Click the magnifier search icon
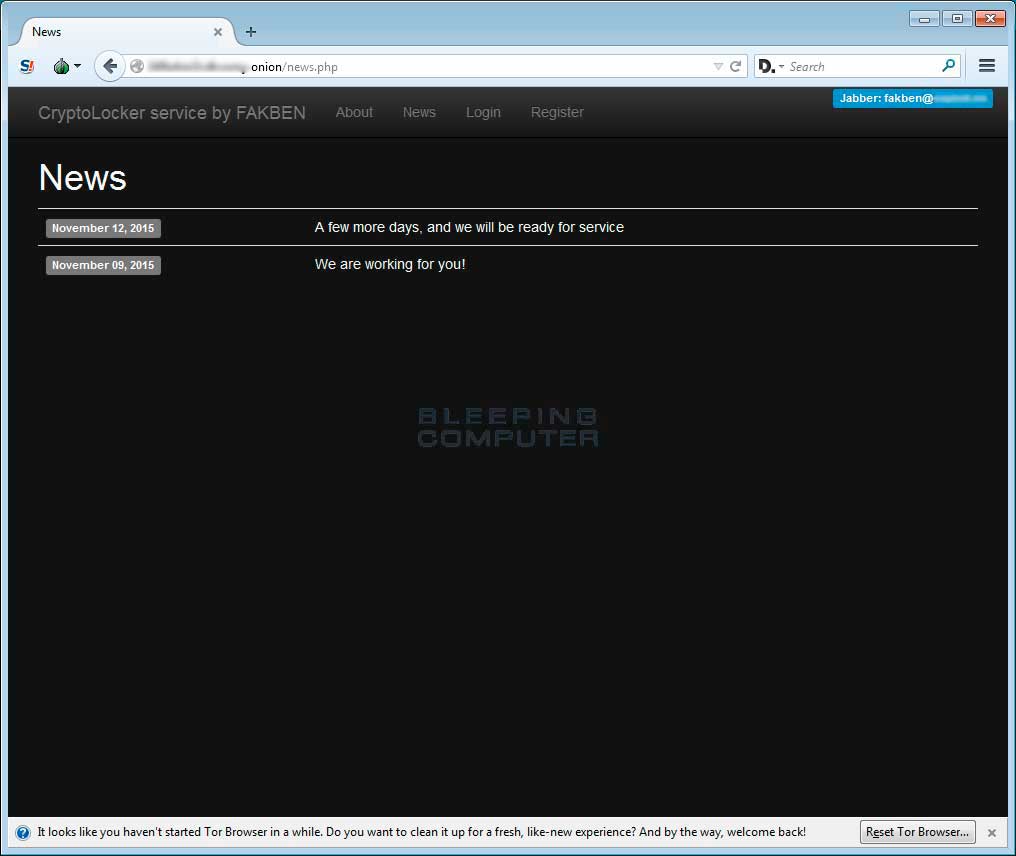This screenshot has height=856, width=1016. tap(949, 65)
